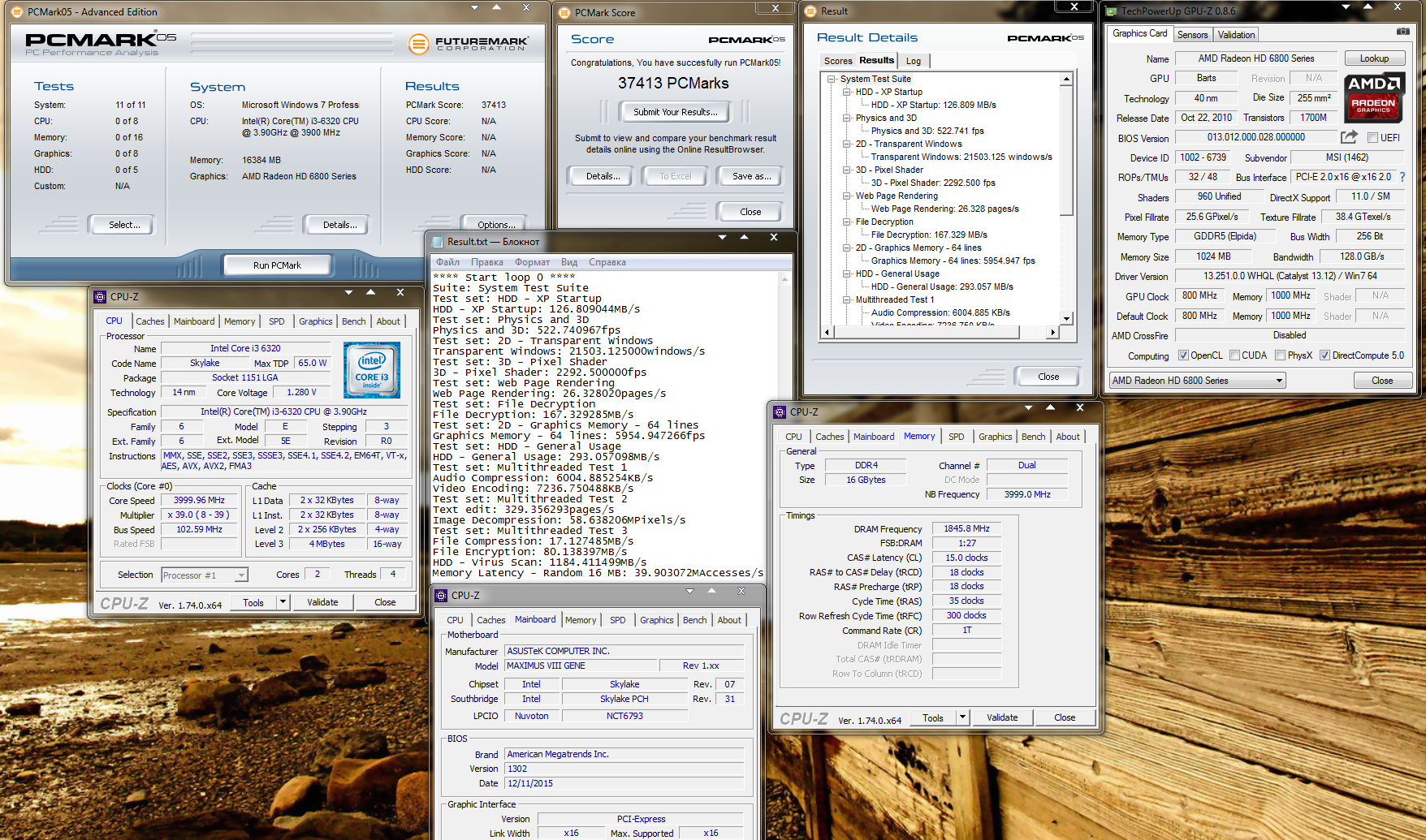This screenshot has height=840, width=1426.
Task: Click Submit Your Results button
Action: pyautogui.click(x=676, y=112)
